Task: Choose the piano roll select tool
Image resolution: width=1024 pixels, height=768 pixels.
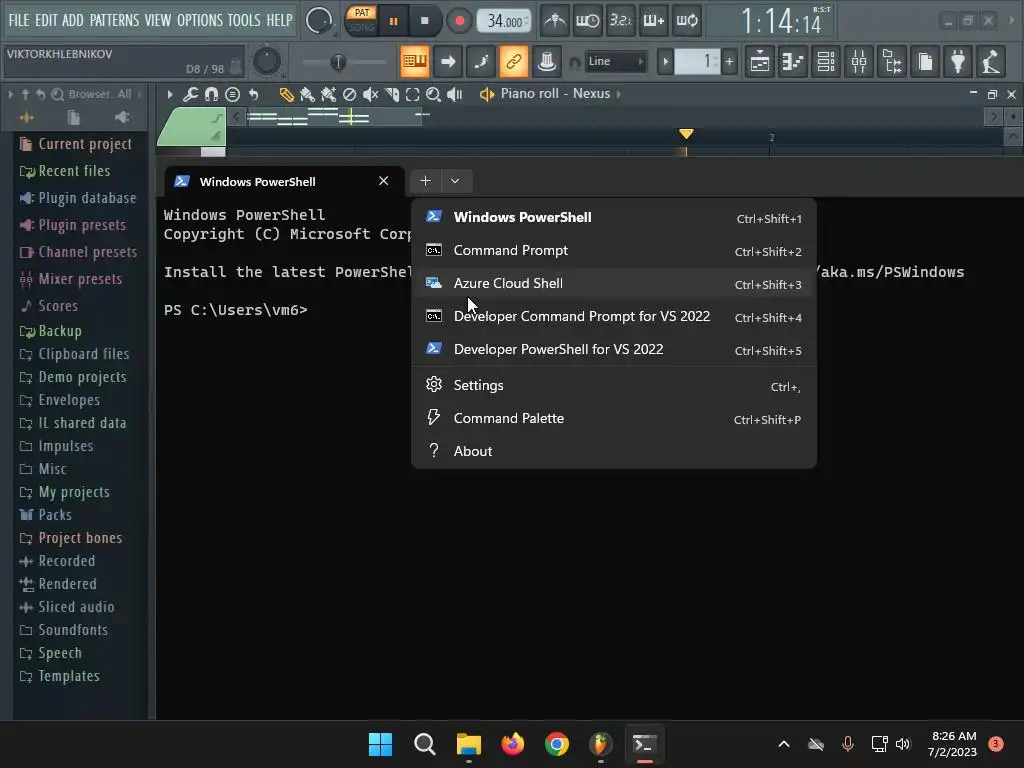Action: tap(412, 95)
